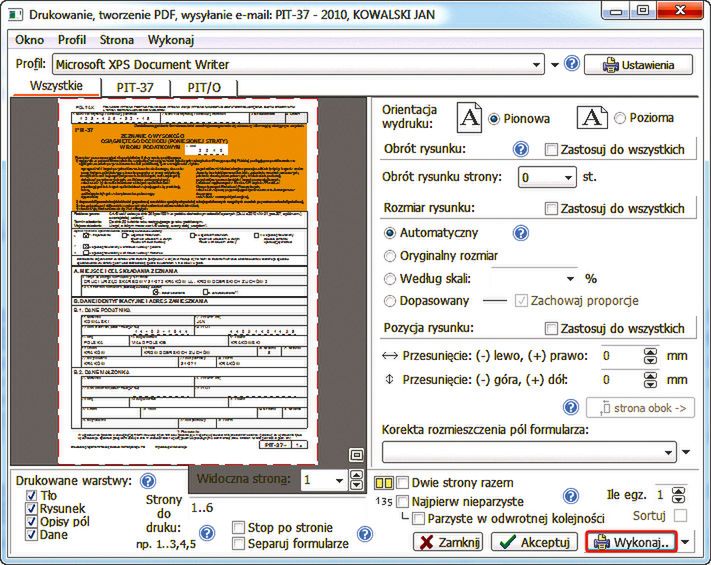Click the horizontal shift arrow icon
This screenshot has height=565, width=711.
point(390,356)
